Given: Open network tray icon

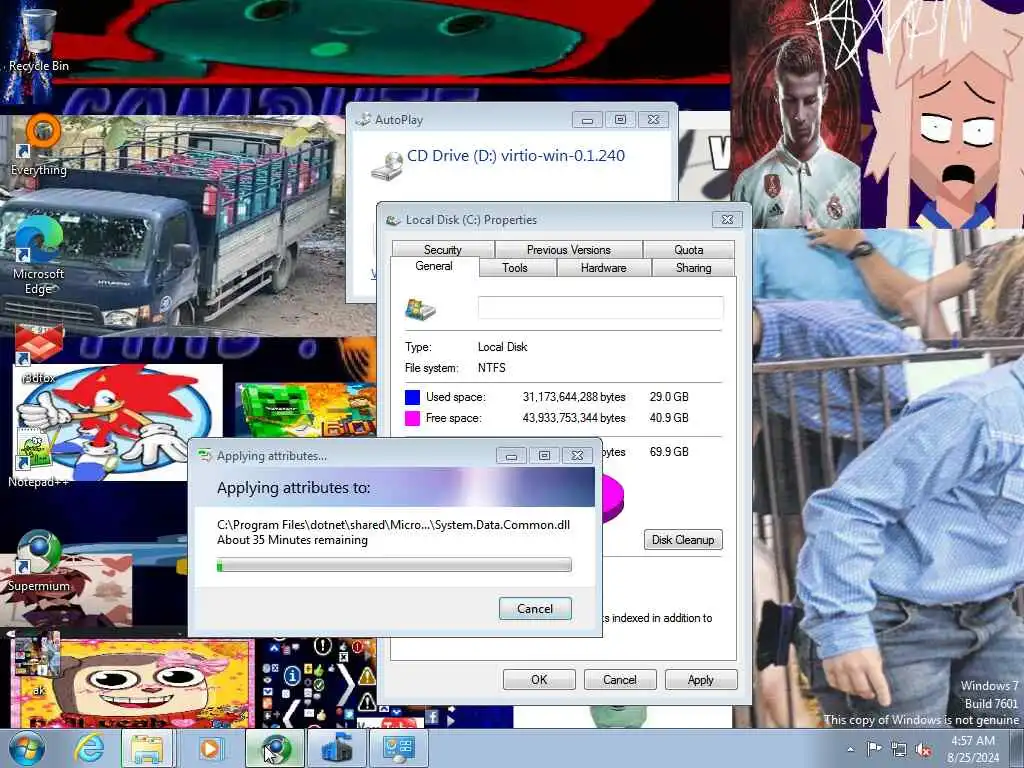Looking at the screenshot, I should tap(899, 750).
